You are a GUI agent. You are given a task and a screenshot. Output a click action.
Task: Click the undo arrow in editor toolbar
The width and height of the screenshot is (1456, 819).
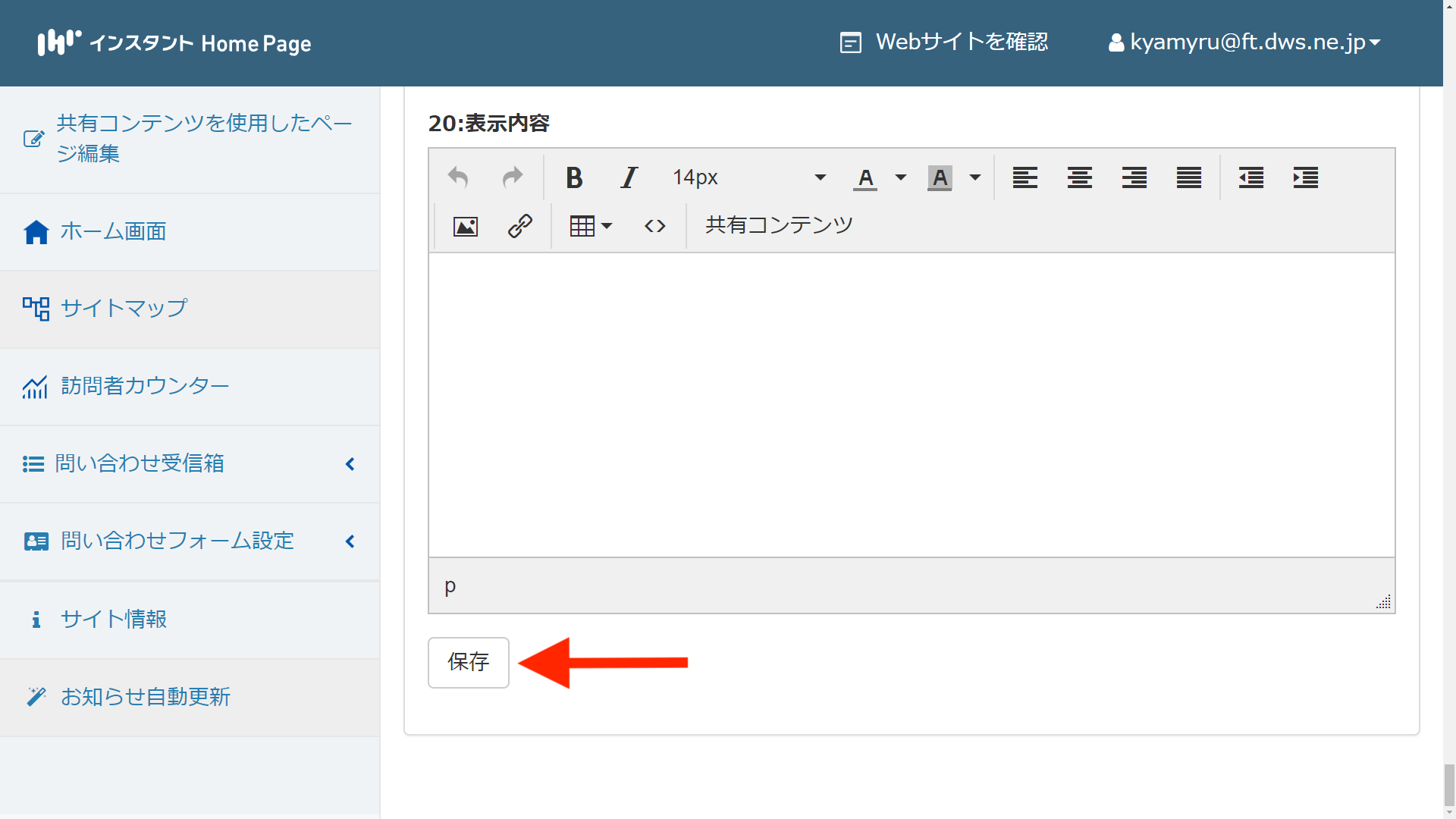(458, 177)
